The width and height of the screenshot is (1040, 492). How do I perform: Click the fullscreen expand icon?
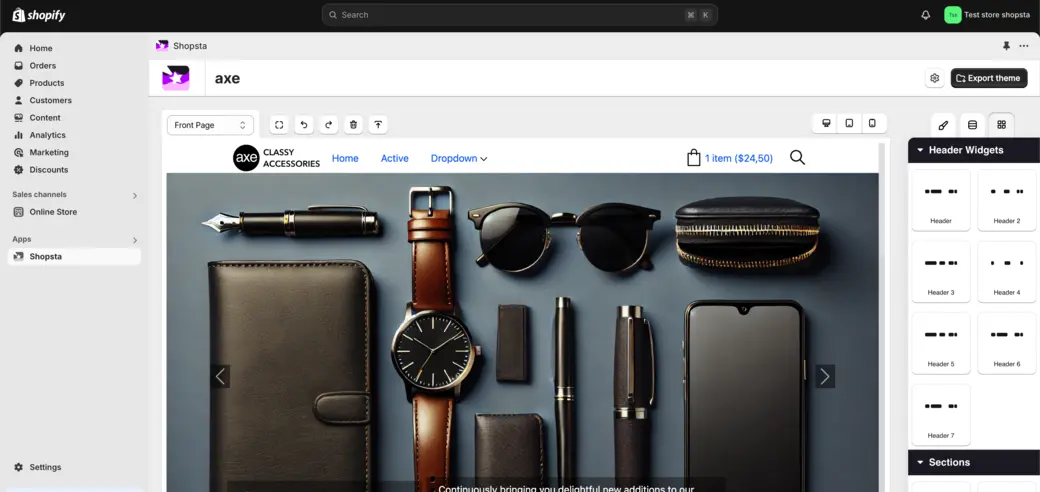coord(279,125)
